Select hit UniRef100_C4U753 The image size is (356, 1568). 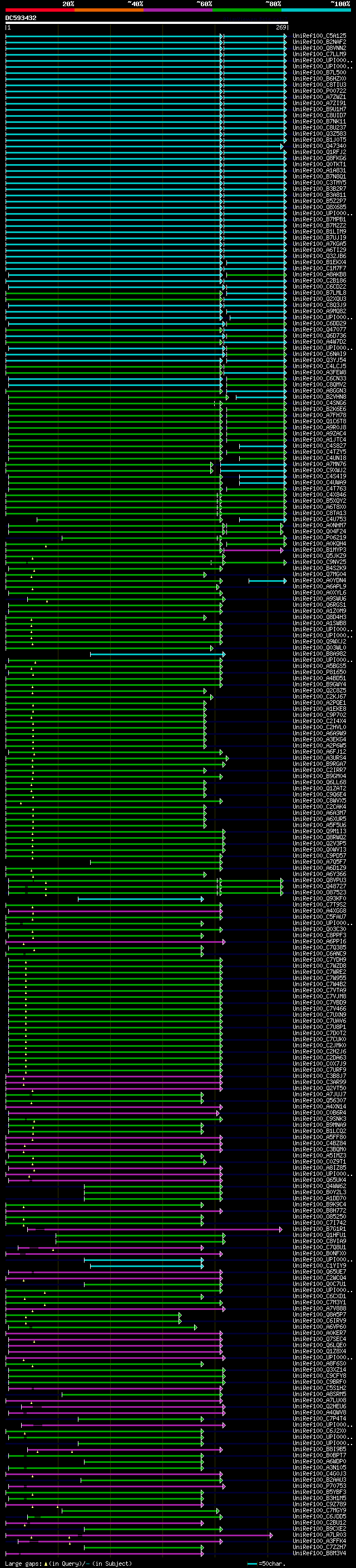[319, 519]
